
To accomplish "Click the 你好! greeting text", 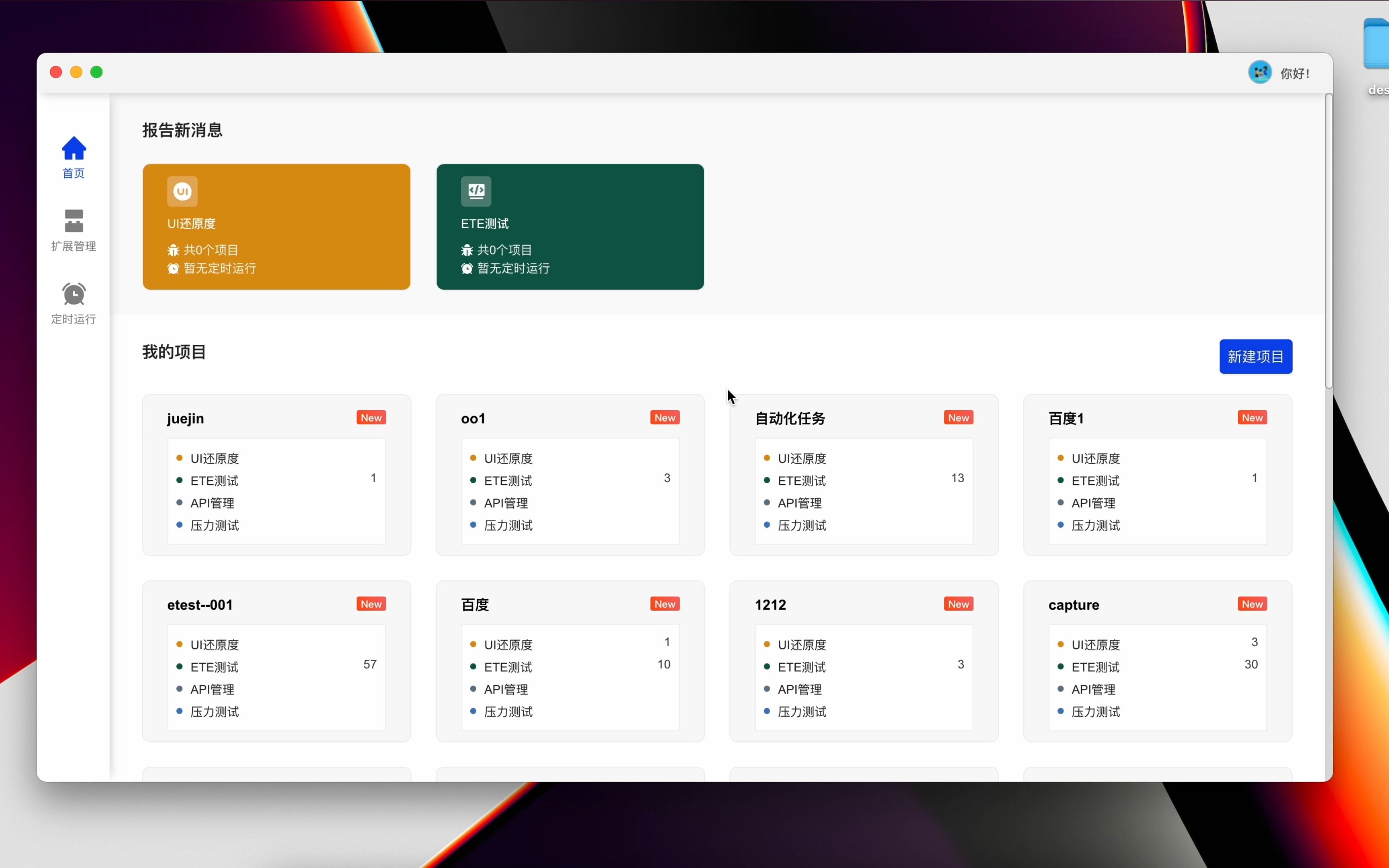I will click(1295, 74).
